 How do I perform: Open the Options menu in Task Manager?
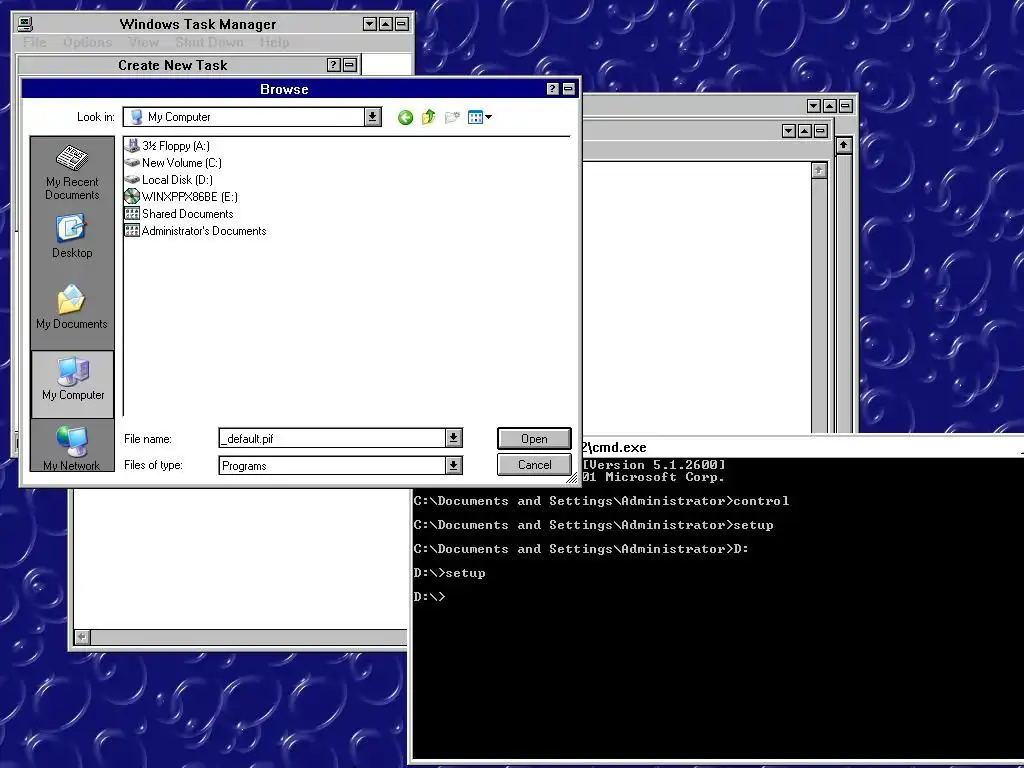88,42
